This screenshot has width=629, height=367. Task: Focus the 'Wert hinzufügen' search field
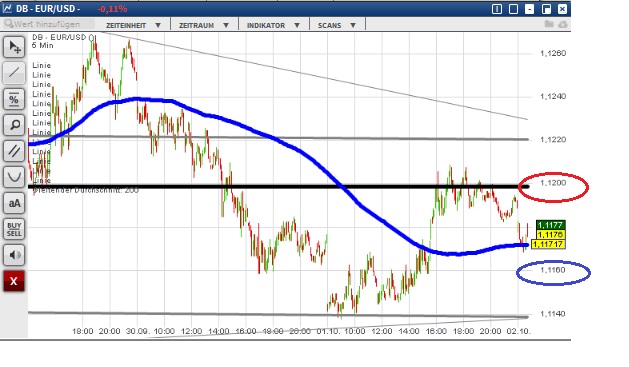coord(48,24)
